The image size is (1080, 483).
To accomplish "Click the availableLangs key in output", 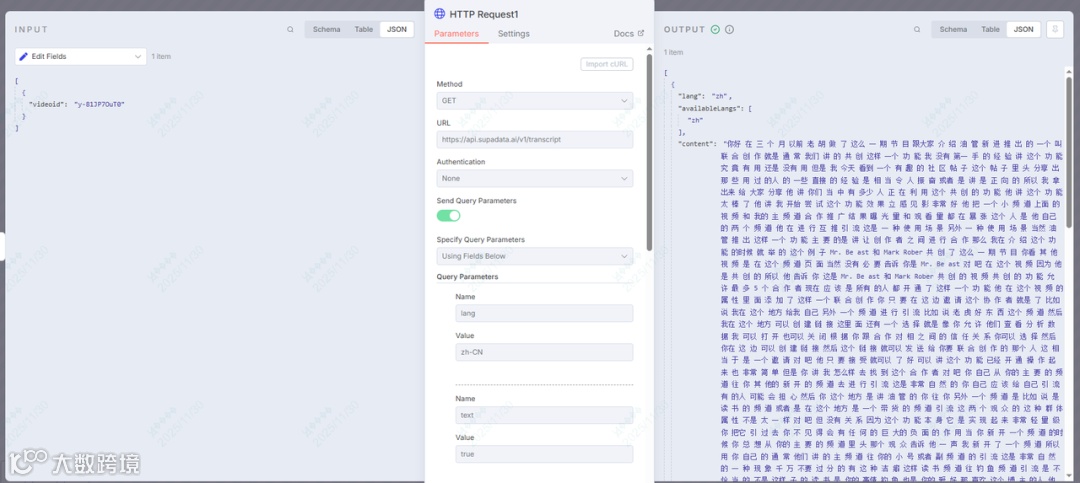I will (712, 108).
